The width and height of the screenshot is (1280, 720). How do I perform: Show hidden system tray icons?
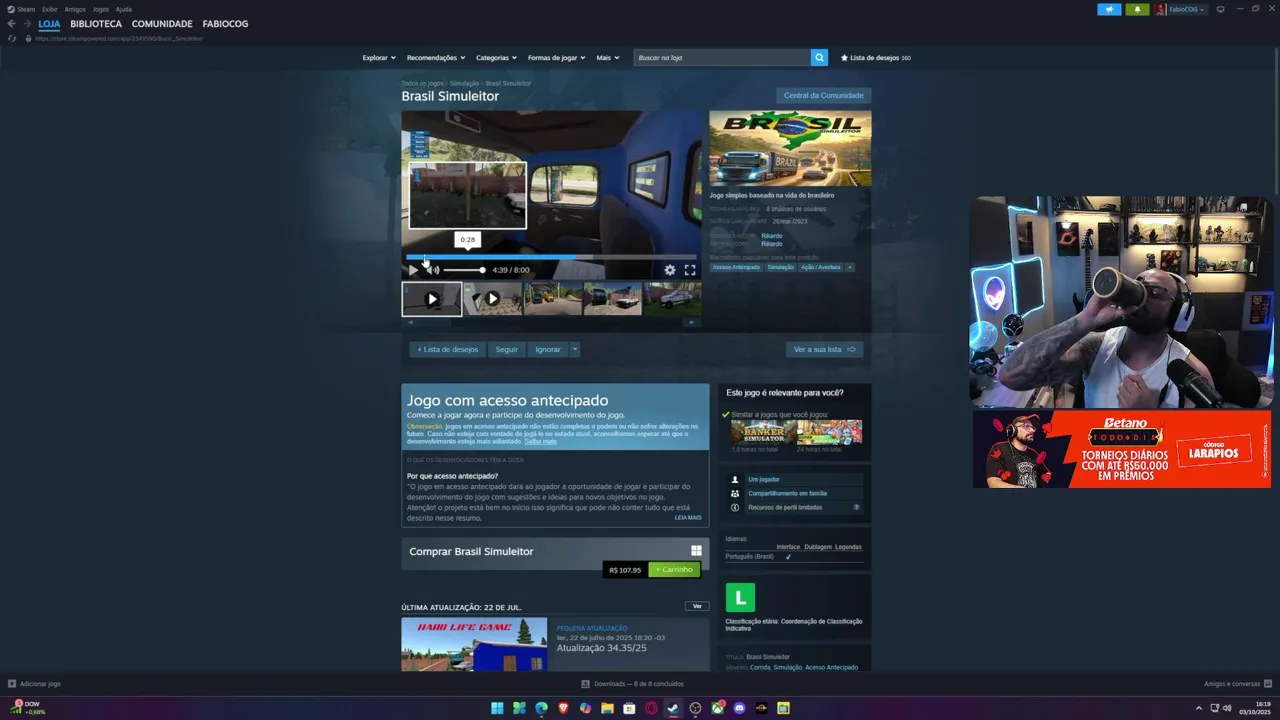tap(1199, 708)
